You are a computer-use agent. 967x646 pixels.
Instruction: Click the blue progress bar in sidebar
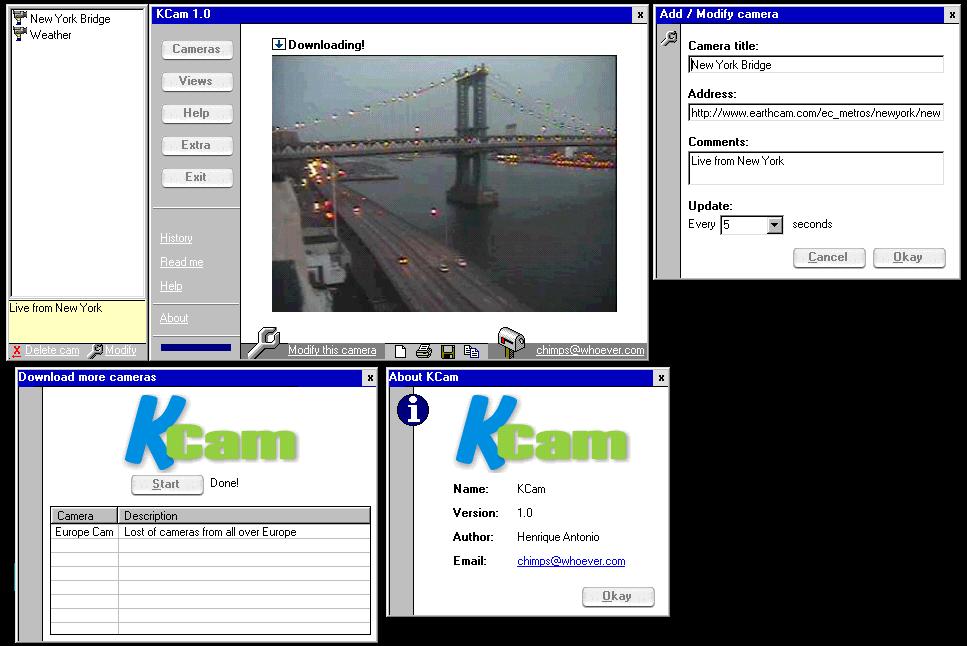[x=195, y=348]
